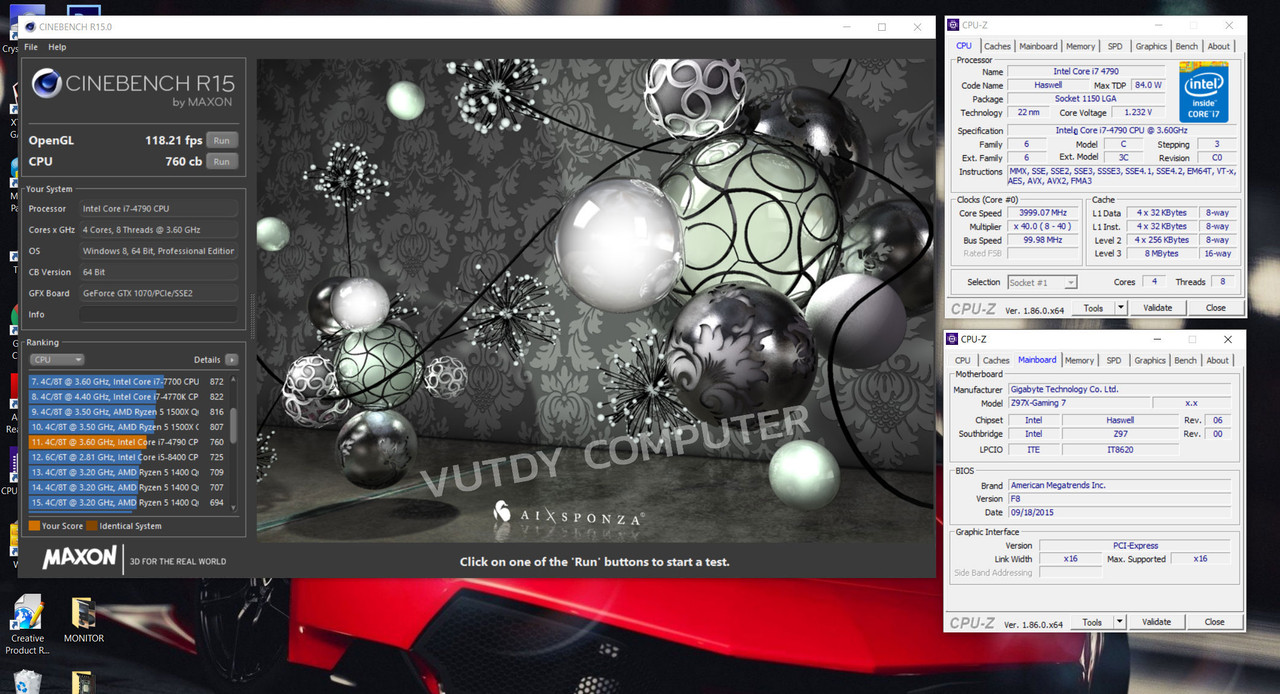Open Bench tab in upper CPU-Z window
Screen dimensions: 1280x694
[x=1187, y=46]
